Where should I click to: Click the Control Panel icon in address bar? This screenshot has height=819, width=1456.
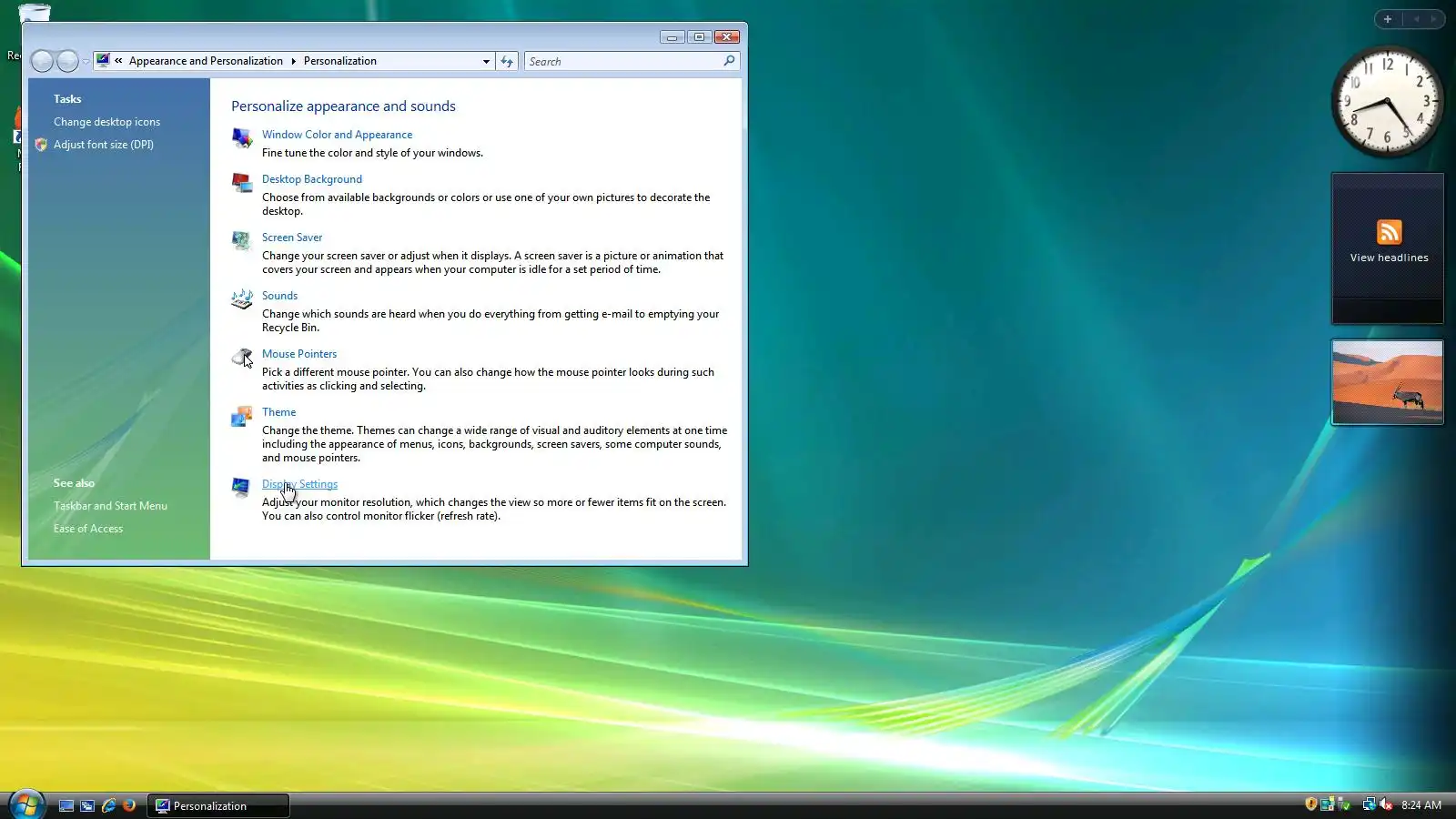click(x=103, y=61)
